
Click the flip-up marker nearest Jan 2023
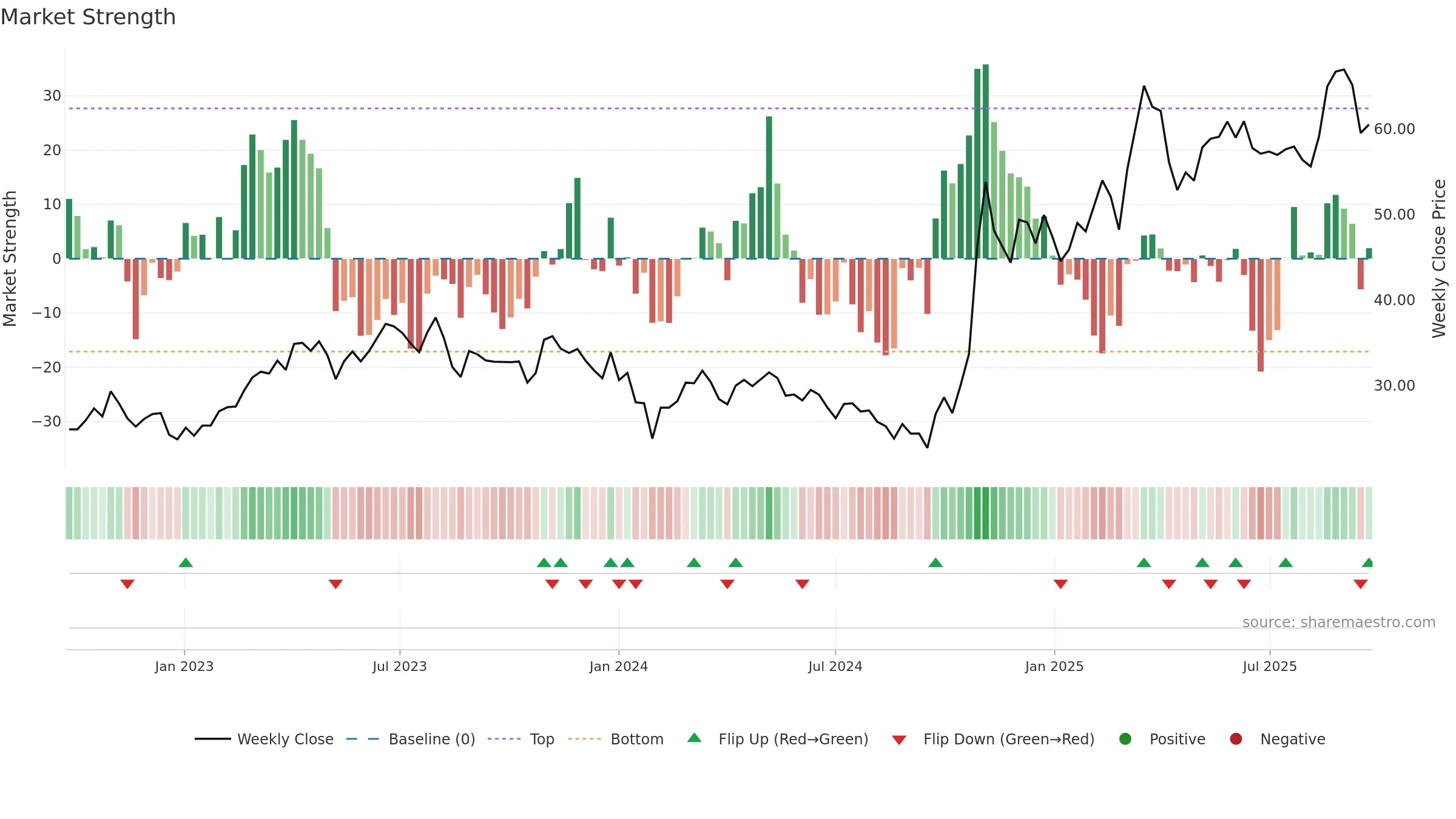pos(186,562)
